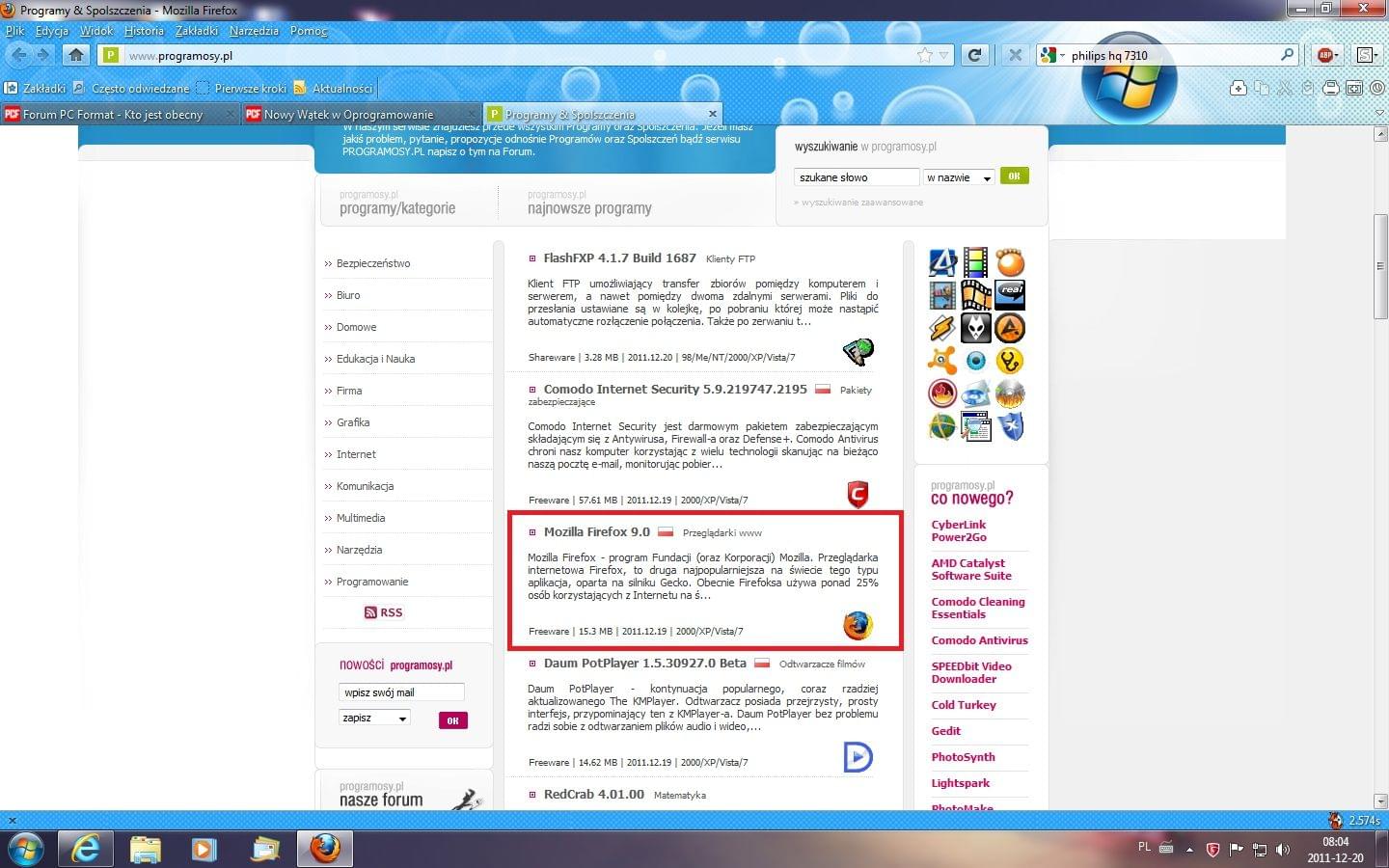Click the Windows Start orb
1389x868 pixels.
(x=25, y=849)
